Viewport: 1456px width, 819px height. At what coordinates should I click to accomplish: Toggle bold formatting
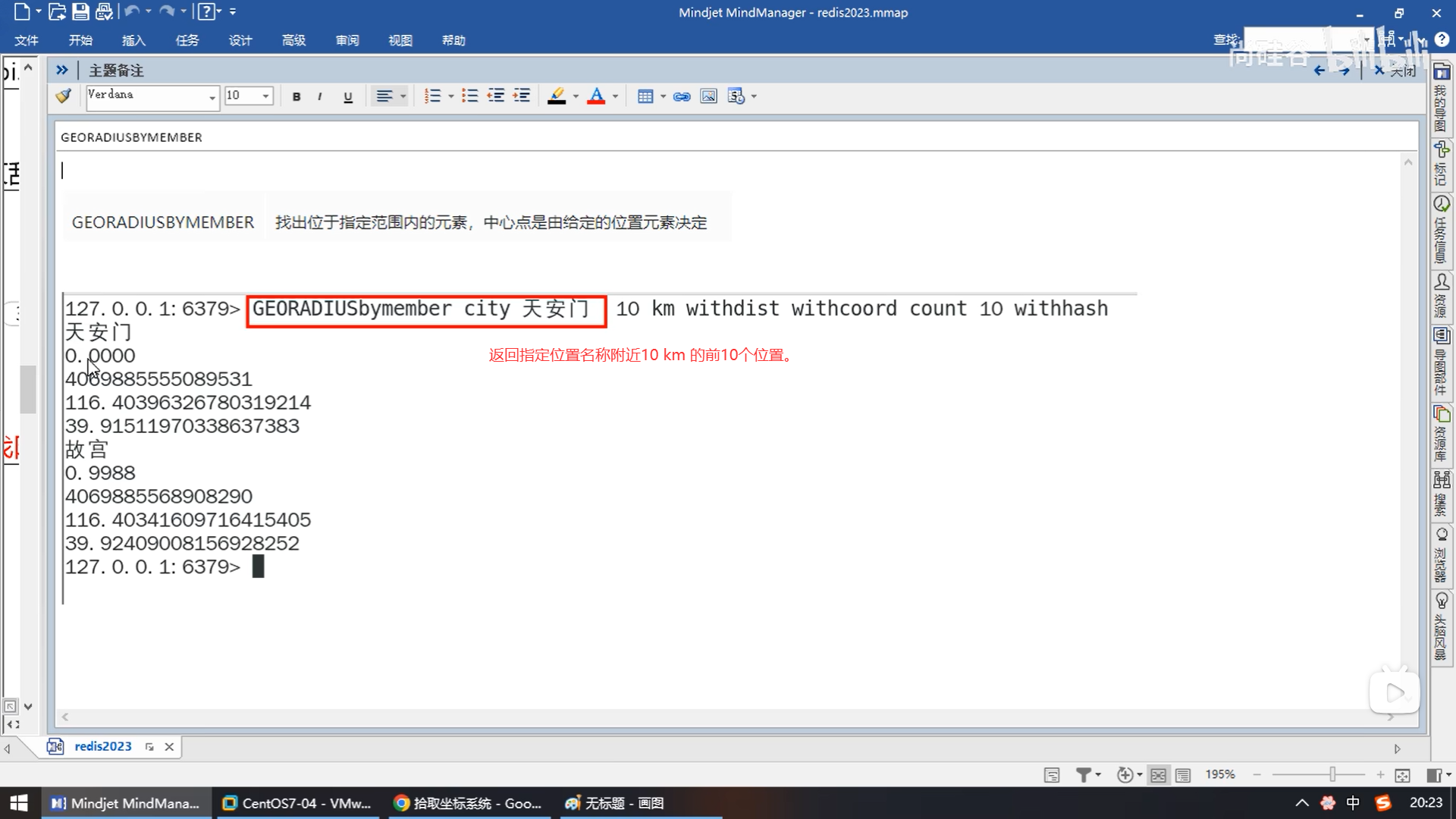point(297,96)
